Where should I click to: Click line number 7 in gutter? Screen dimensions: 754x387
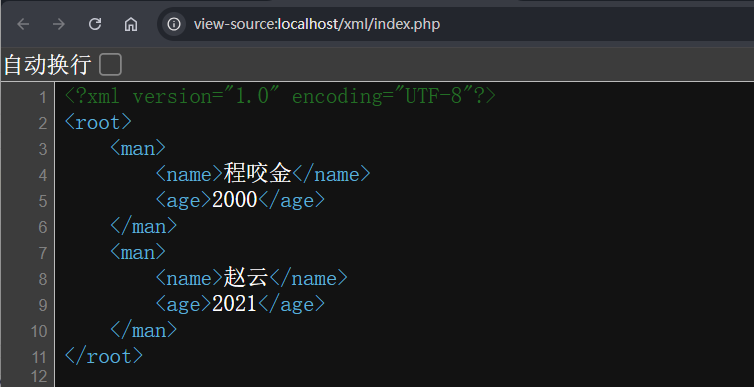coord(43,253)
